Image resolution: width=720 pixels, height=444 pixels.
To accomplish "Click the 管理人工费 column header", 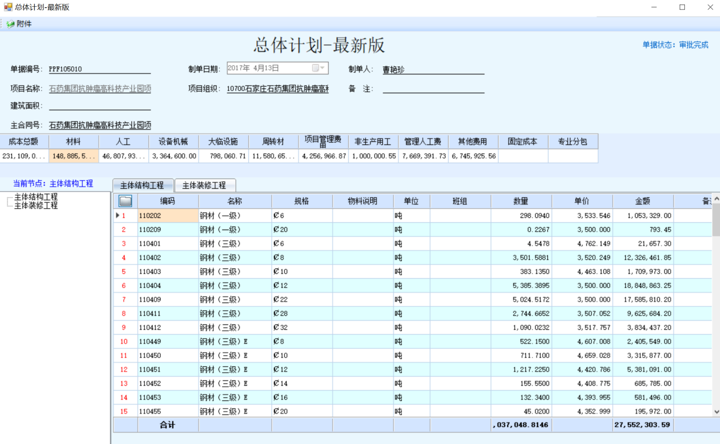I will click(423, 141).
